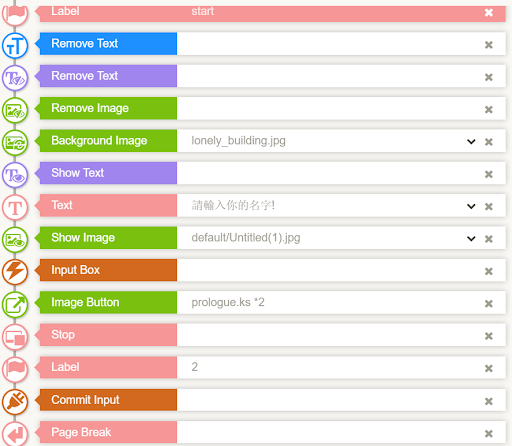Screen dimensions: 512x446
Task: Click the Commit Input plug icon
Action: coord(15,402)
